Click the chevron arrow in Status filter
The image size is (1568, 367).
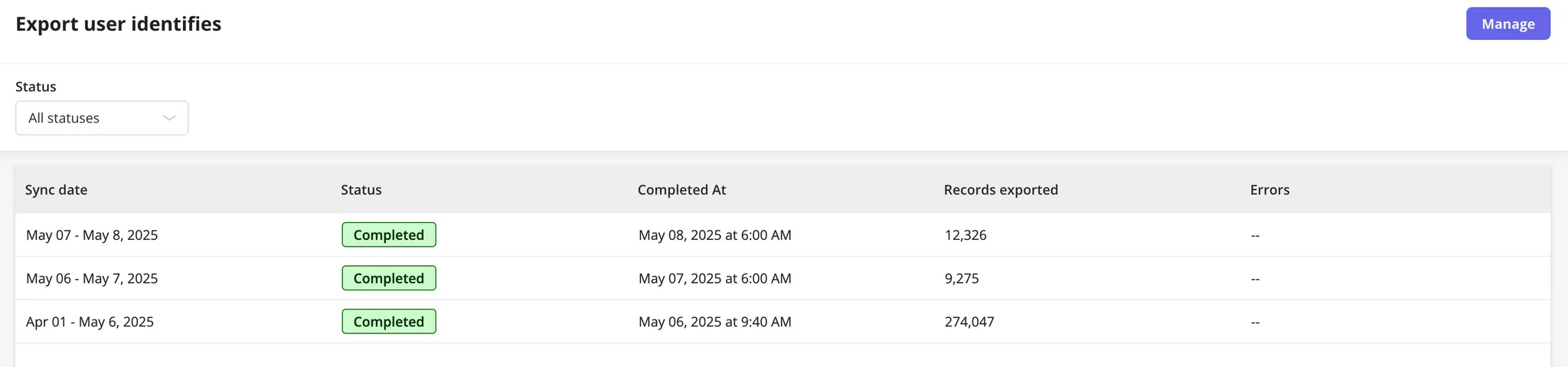[x=169, y=118]
